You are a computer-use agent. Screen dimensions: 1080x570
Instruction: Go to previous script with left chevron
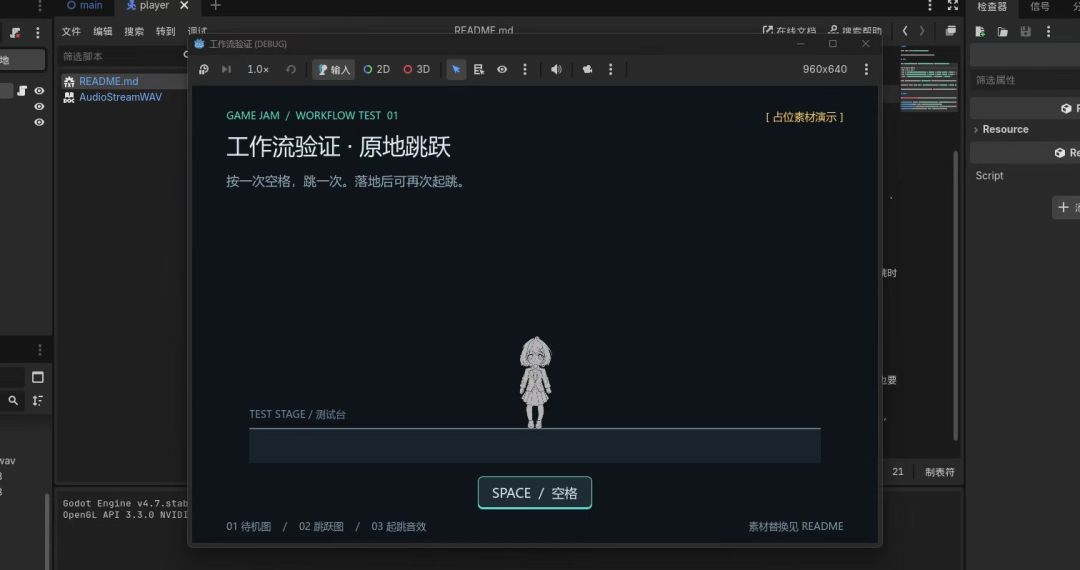point(905,31)
